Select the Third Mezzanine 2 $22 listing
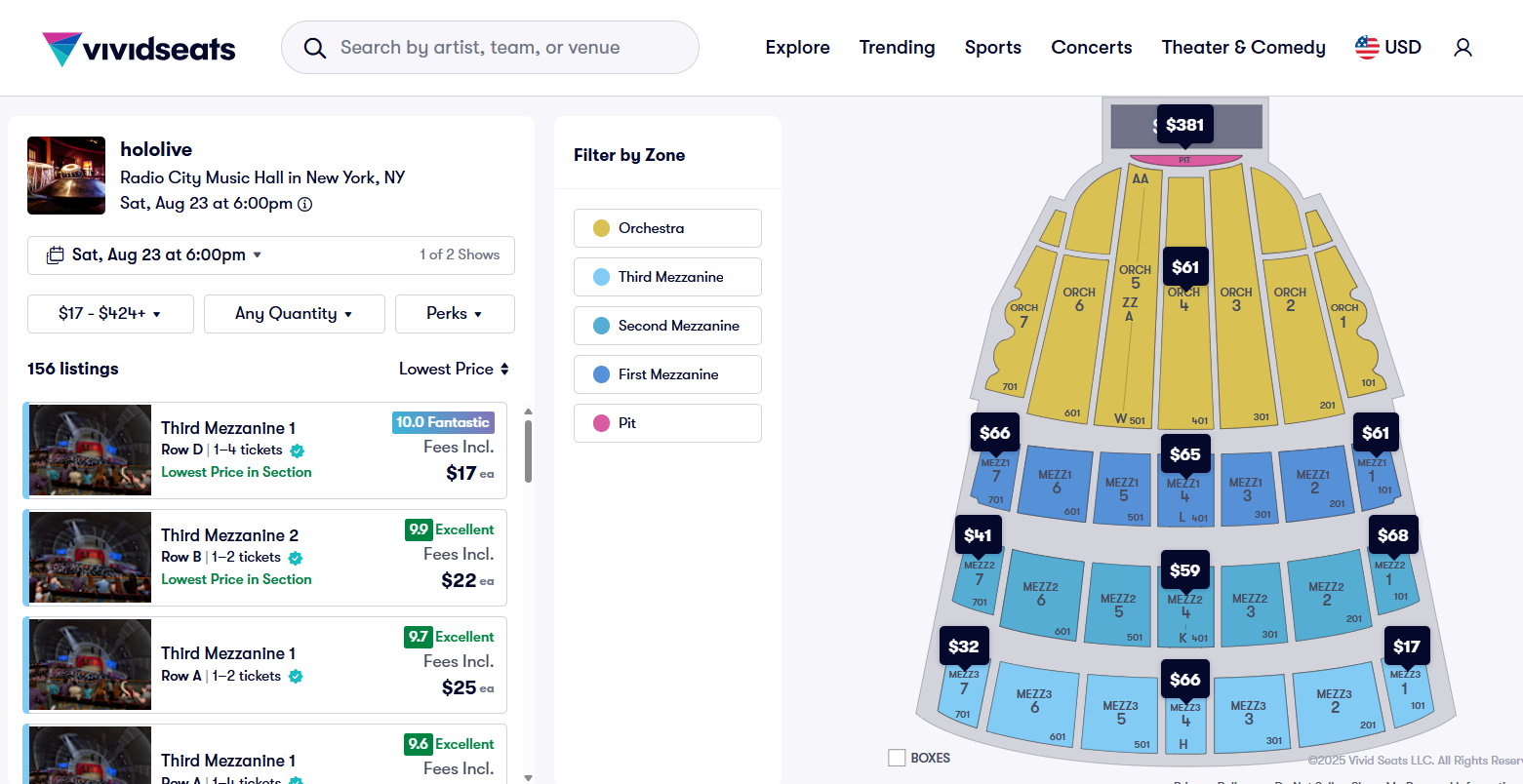Screen dimensions: 1523x784 [264, 558]
